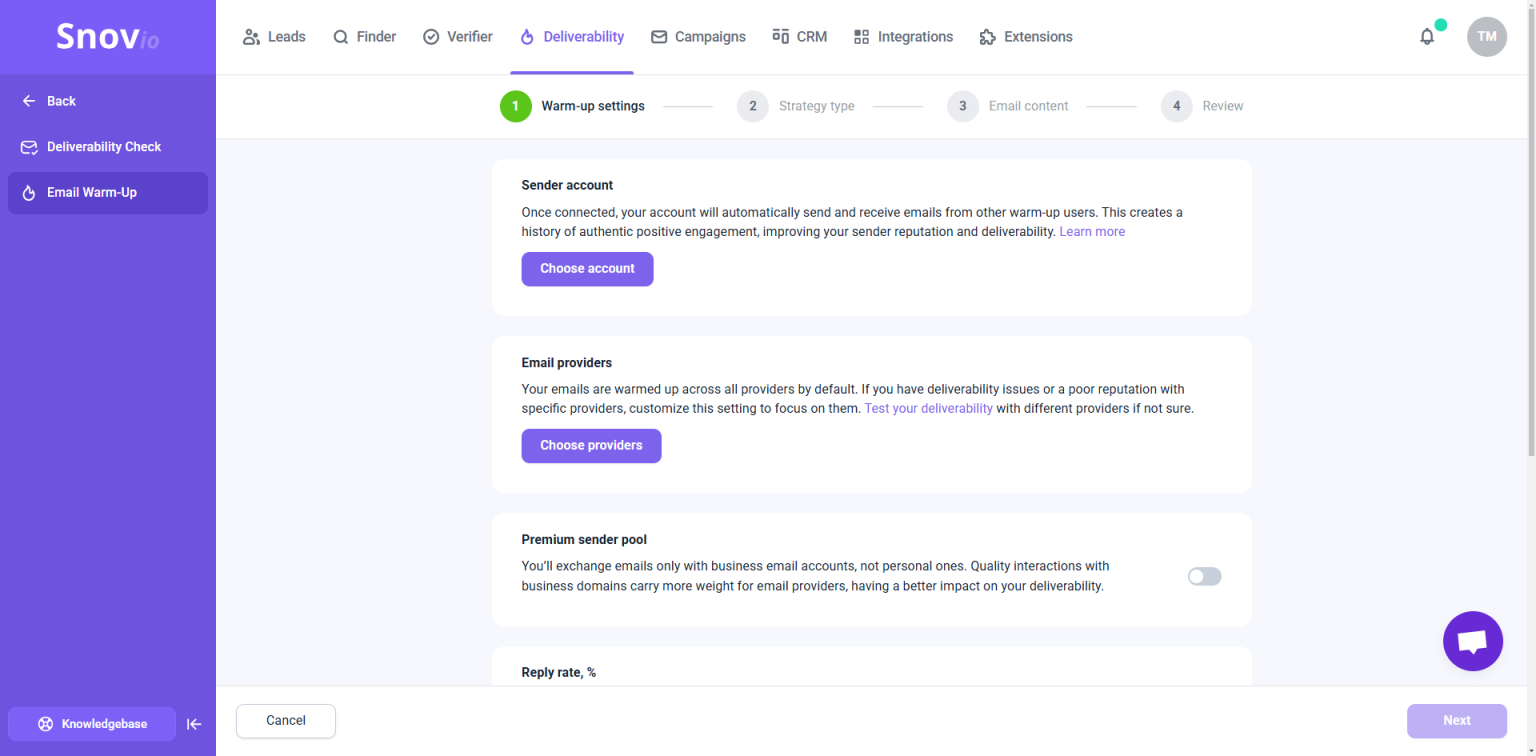The width and height of the screenshot is (1536, 756).
Task: Open the Leads tab
Action: pos(274,37)
